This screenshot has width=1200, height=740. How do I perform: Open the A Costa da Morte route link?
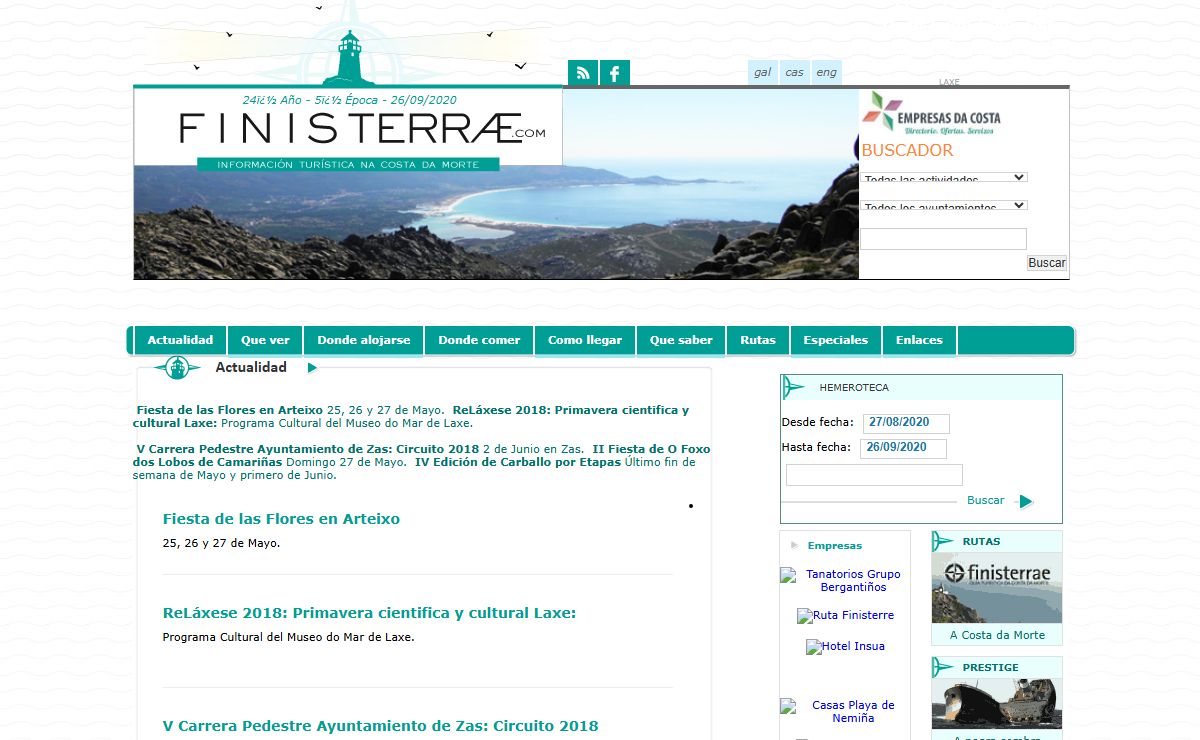click(x=997, y=635)
